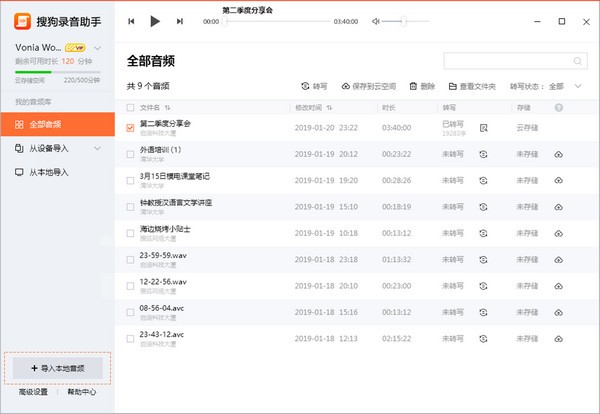Skip to the previous audio track
Screen dimensions: 600x414
click(132, 21)
